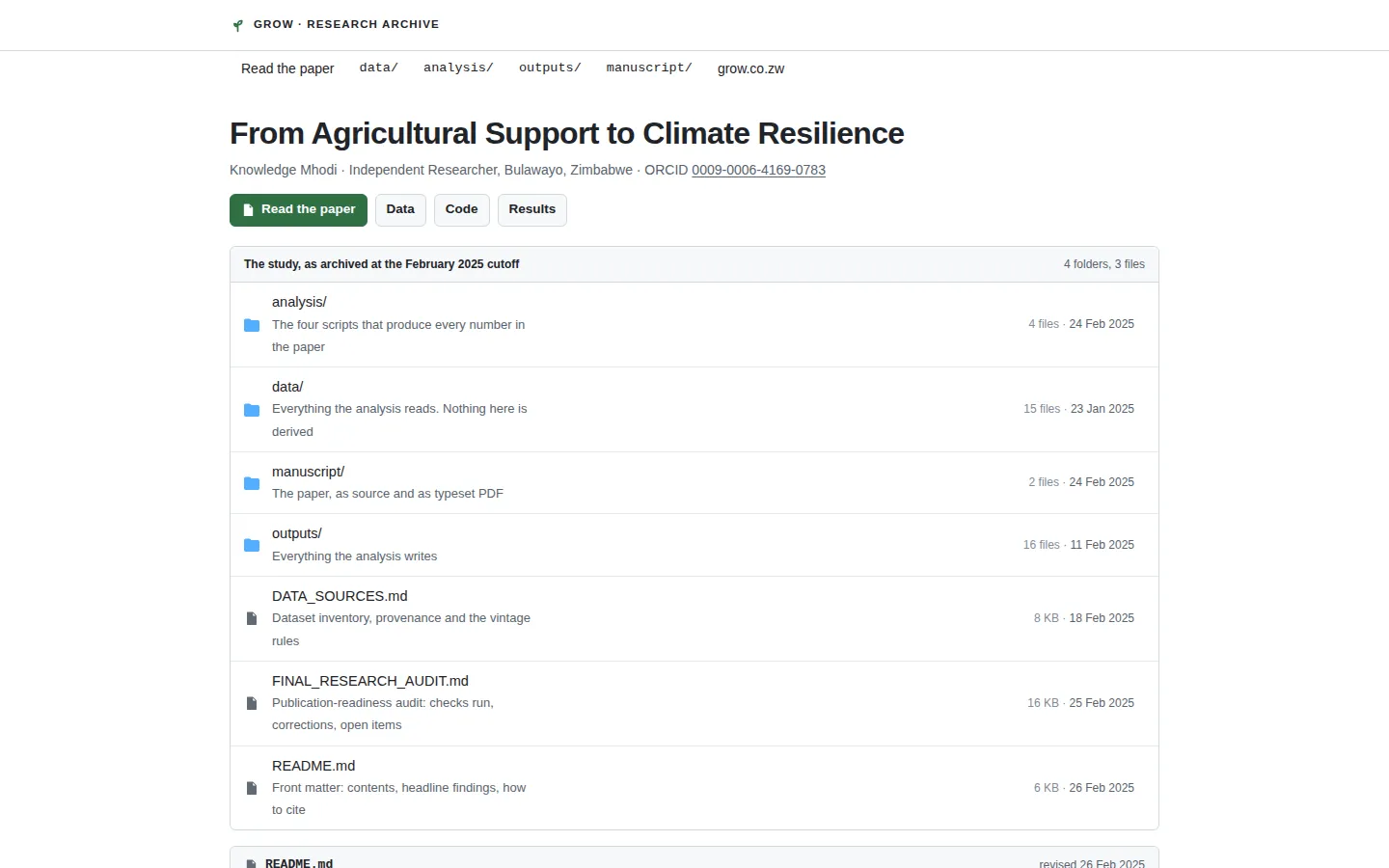Click '15 files · 23 Jan 2025' metadata

click(x=1078, y=409)
